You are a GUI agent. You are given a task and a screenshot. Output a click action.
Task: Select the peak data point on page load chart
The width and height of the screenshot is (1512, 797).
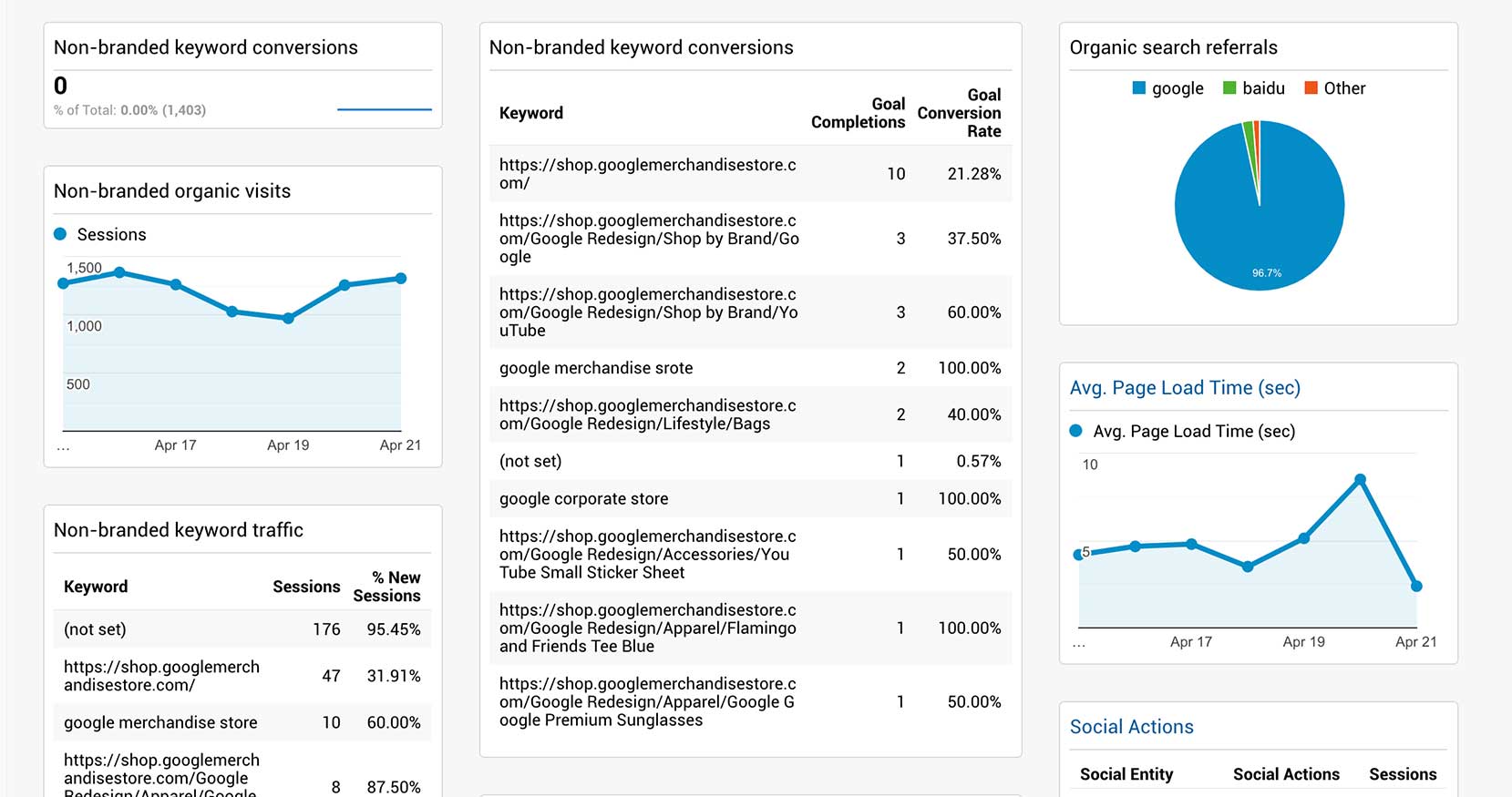(x=1360, y=479)
